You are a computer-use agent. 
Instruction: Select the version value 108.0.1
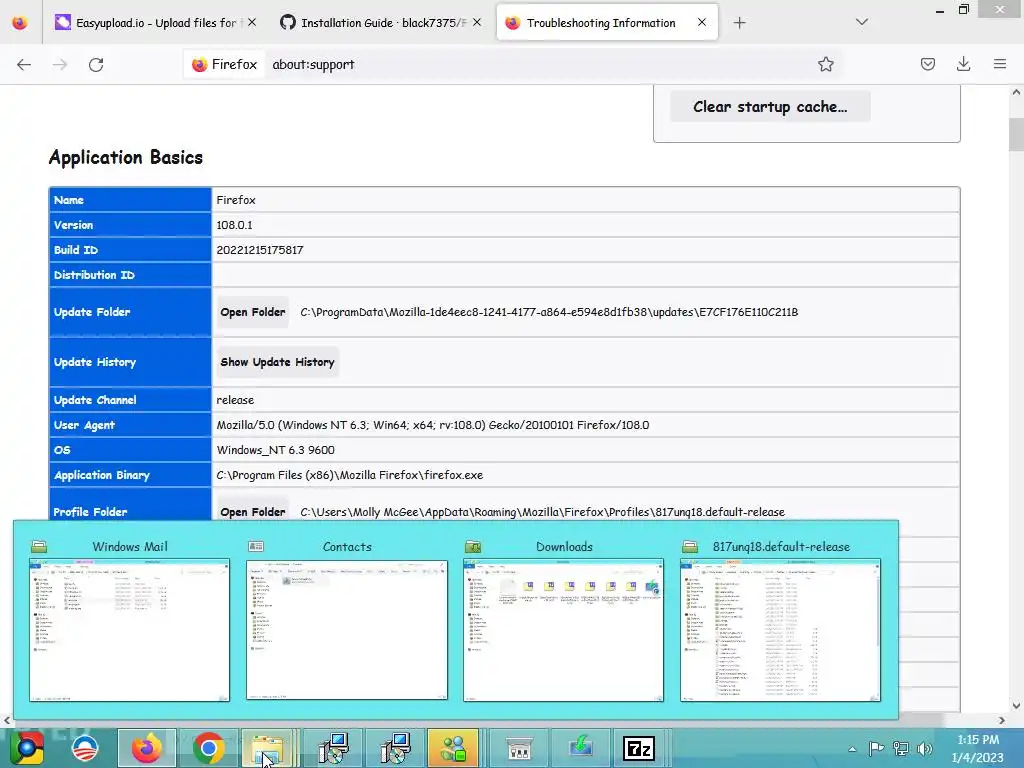[x=234, y=225]
